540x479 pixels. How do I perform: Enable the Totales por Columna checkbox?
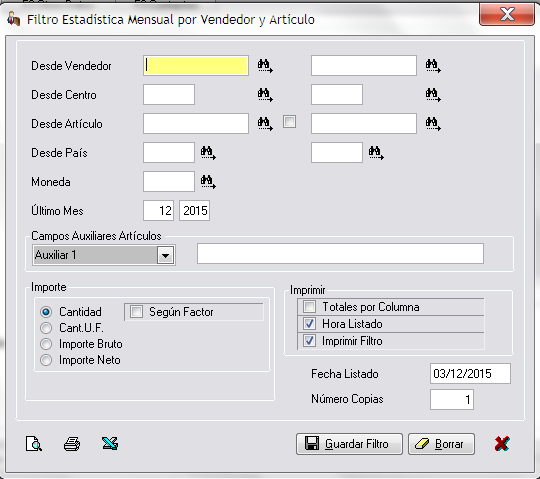click(309, 306)
